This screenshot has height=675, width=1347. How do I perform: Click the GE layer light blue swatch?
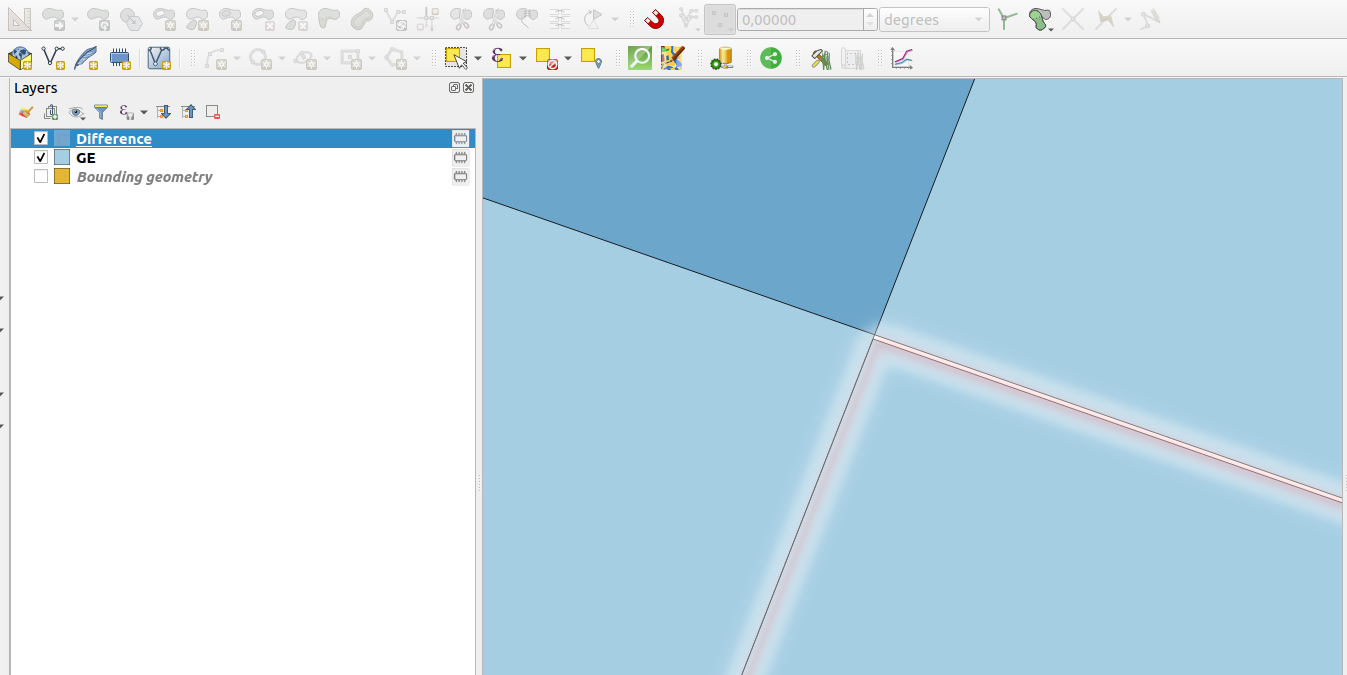pyautogui.click(x=62, y=157)
